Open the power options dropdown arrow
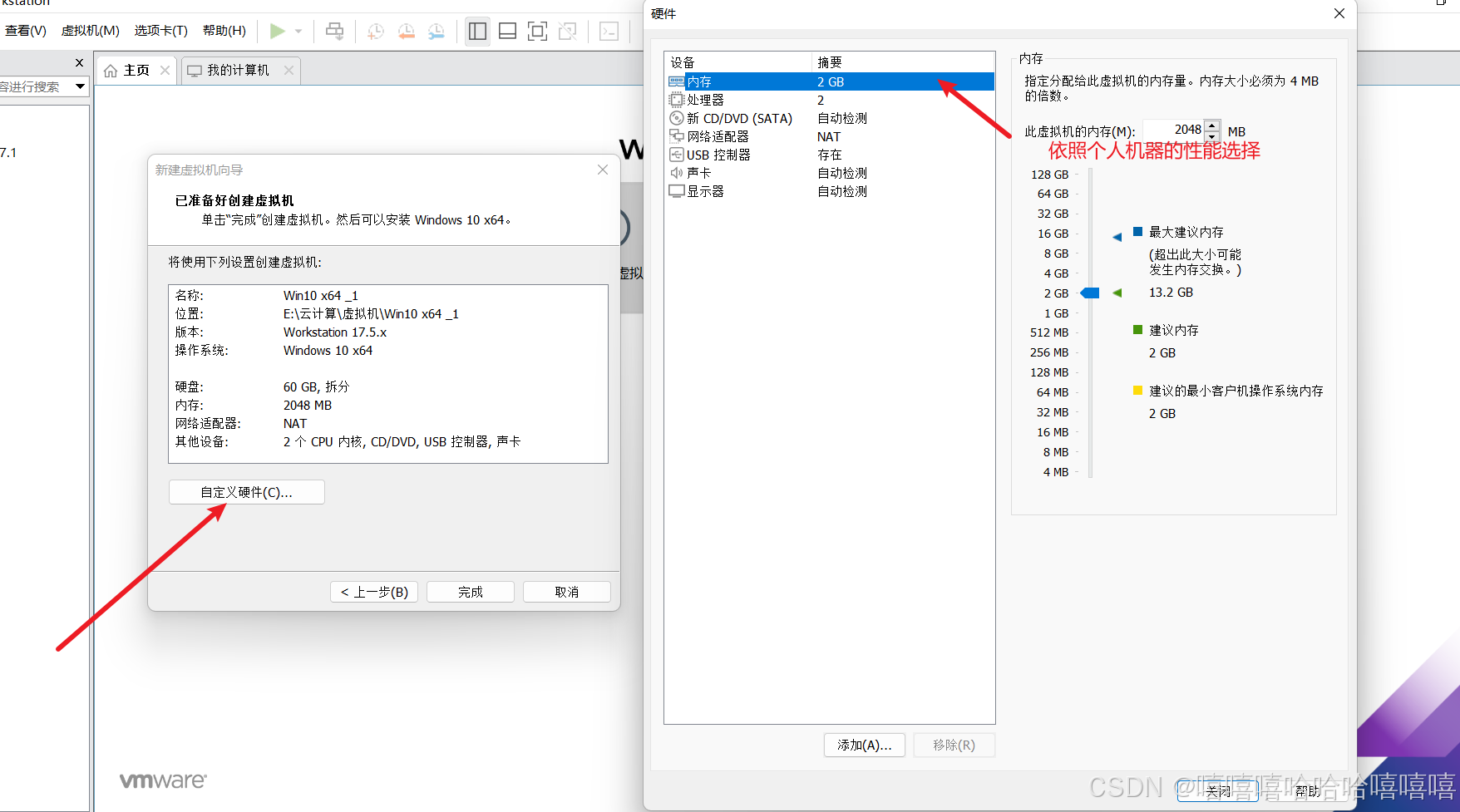Viewport: 1460px width, 812px height. click(x=298, y=32)
